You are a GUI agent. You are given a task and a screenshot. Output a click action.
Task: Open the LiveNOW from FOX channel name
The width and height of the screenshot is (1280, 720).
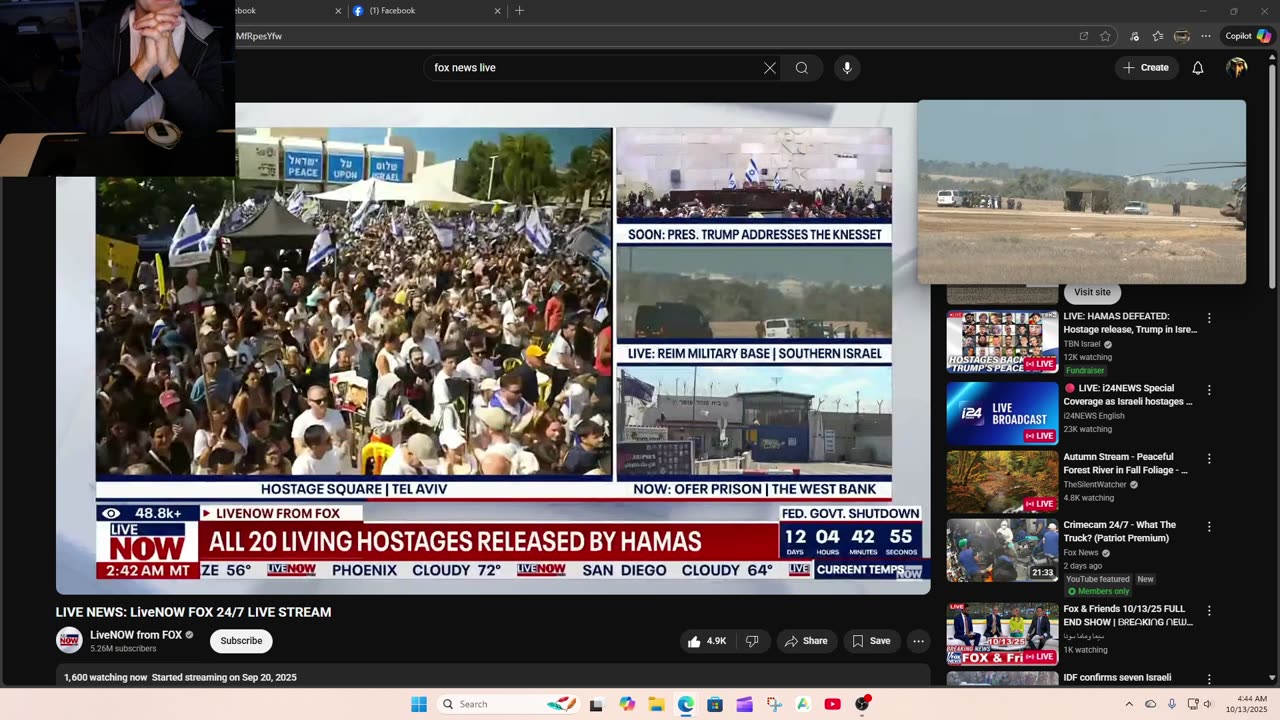point(136,635)
